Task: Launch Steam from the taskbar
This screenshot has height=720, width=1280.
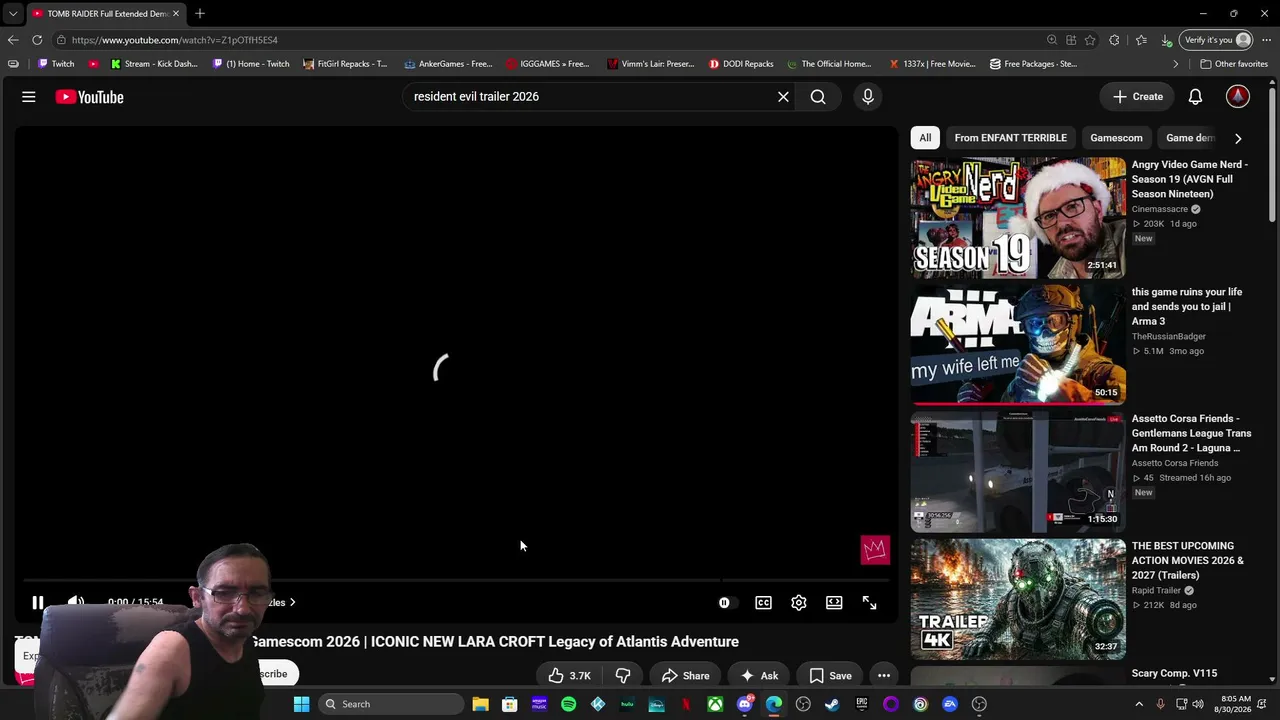Action: [x=832, y=704]
